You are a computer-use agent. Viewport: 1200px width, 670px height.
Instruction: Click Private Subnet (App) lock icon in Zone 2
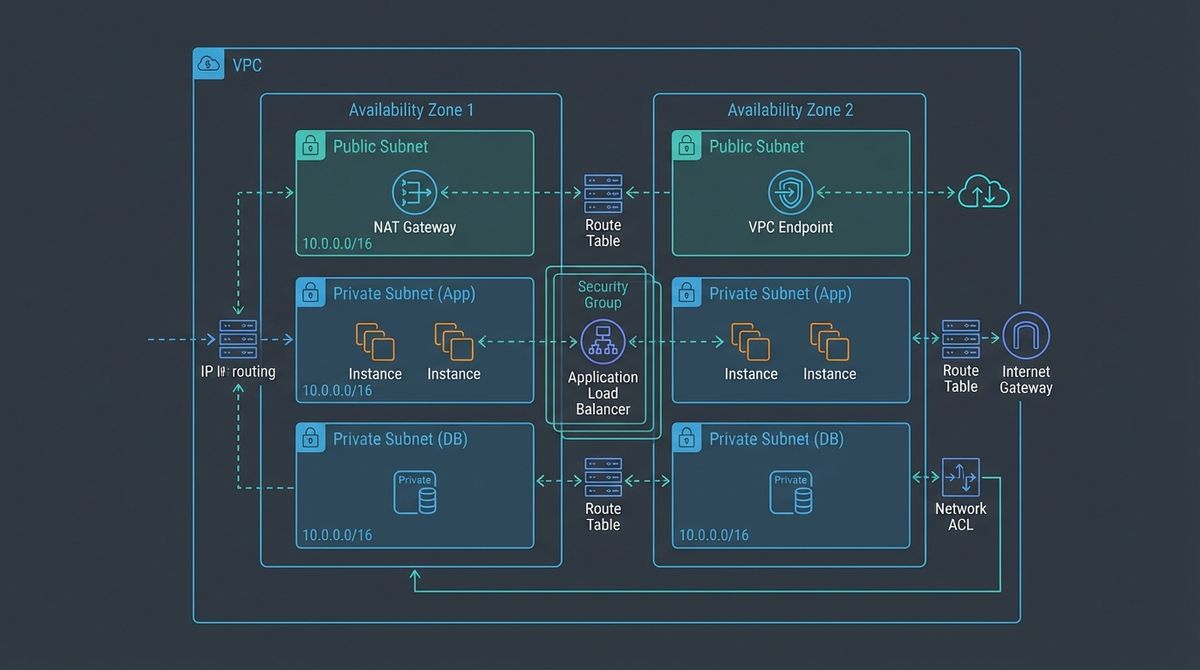point(686,292)
